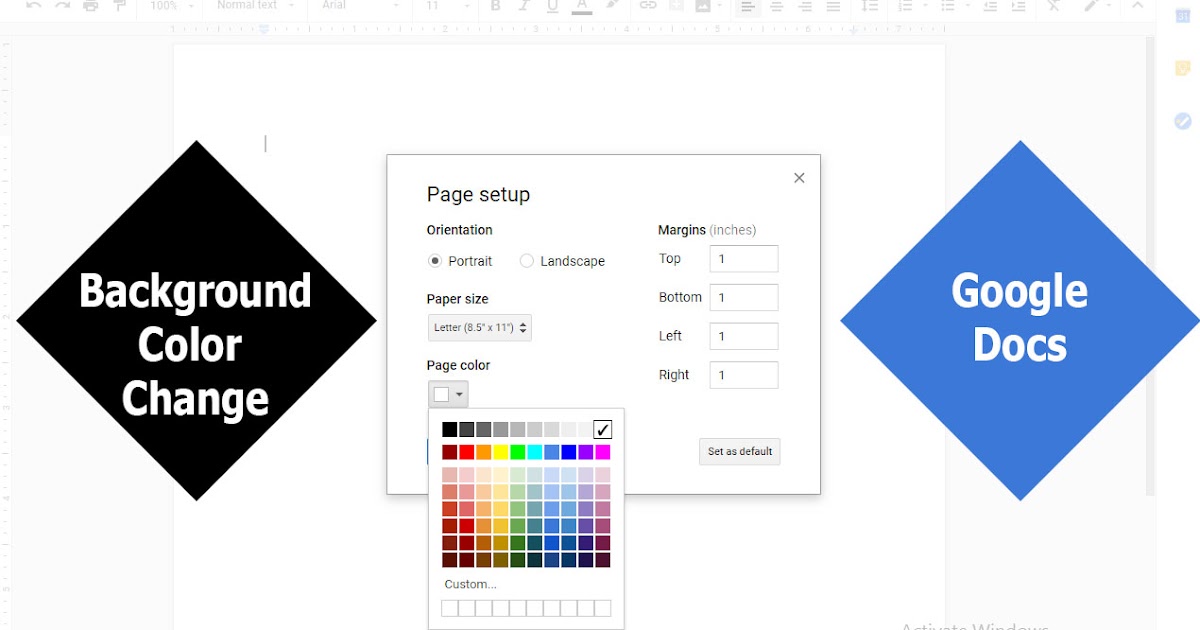Click the Bulleted list icon
This screenshot has width=1200, height=630.
tap(948, 5)
